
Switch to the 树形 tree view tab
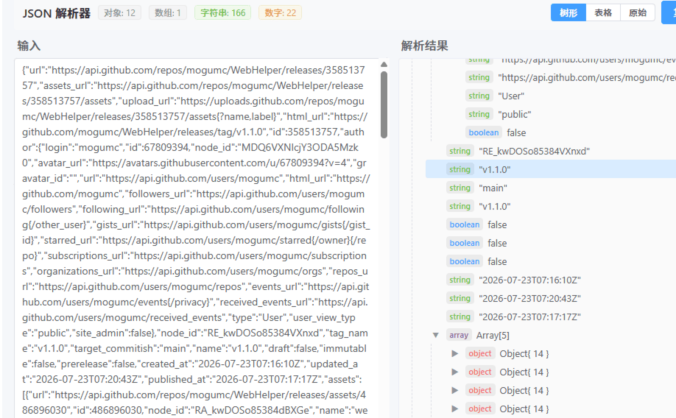point(568,13)
